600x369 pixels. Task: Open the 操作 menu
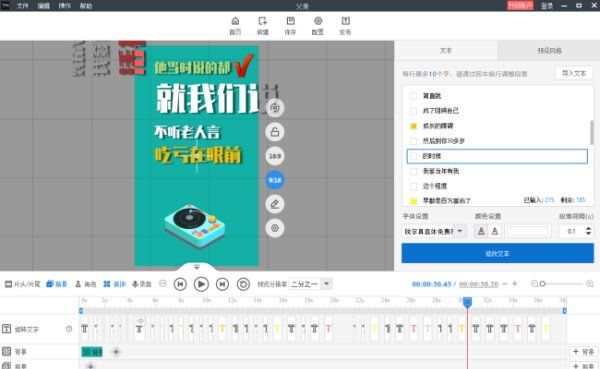(64, 6)
